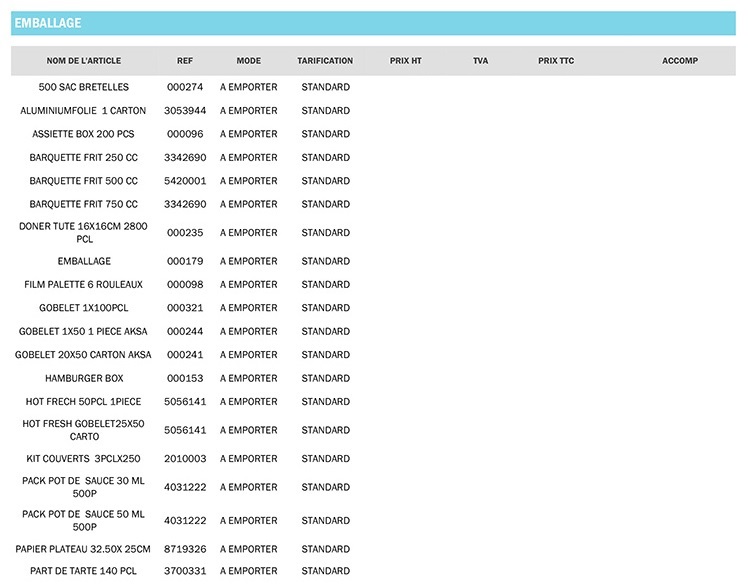Click STANDARD in the GOBELET 1X100PCL row
The width and height of the screenshot is (750, 584).
pyautogui.click(x=326, y=308)
